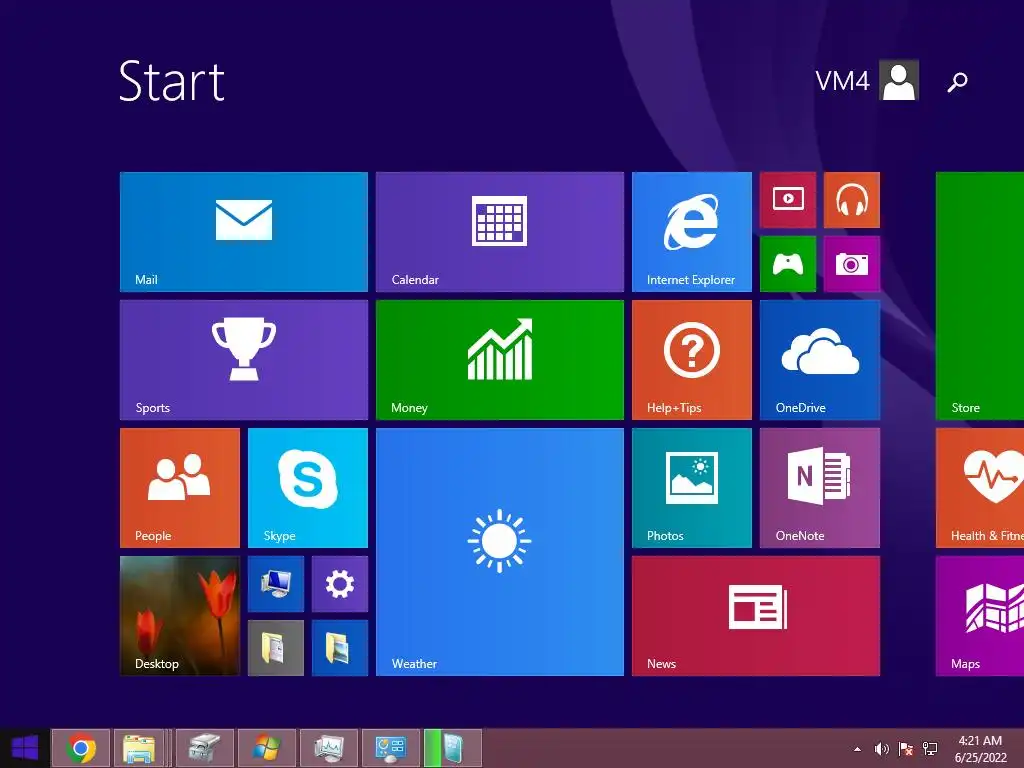Viewport: 1024px width, 768px height.
Task: Launch the green Games controller tile
Action: 788,264
